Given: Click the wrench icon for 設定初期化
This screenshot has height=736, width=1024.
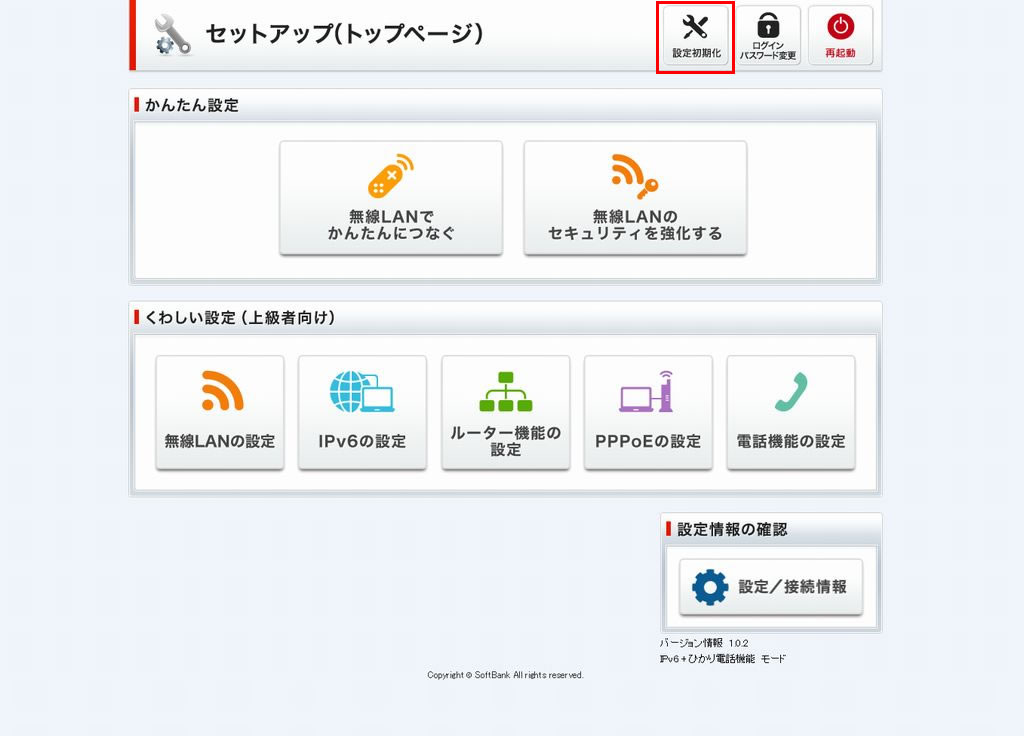Looking at the screenshot, I should [x=695, y=27].
